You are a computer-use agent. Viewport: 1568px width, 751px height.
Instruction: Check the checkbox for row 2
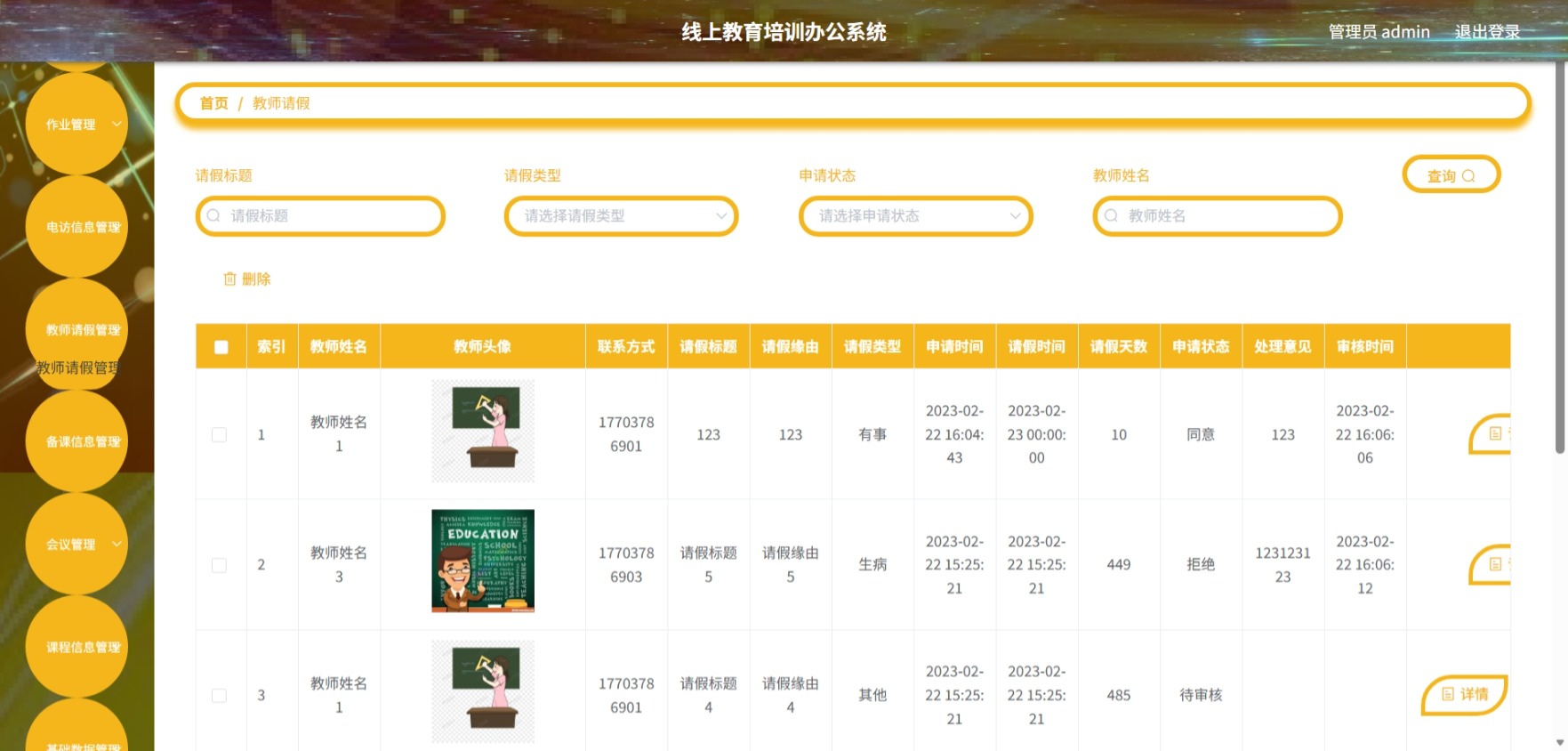pyautogui.click(x=219, y=565)
